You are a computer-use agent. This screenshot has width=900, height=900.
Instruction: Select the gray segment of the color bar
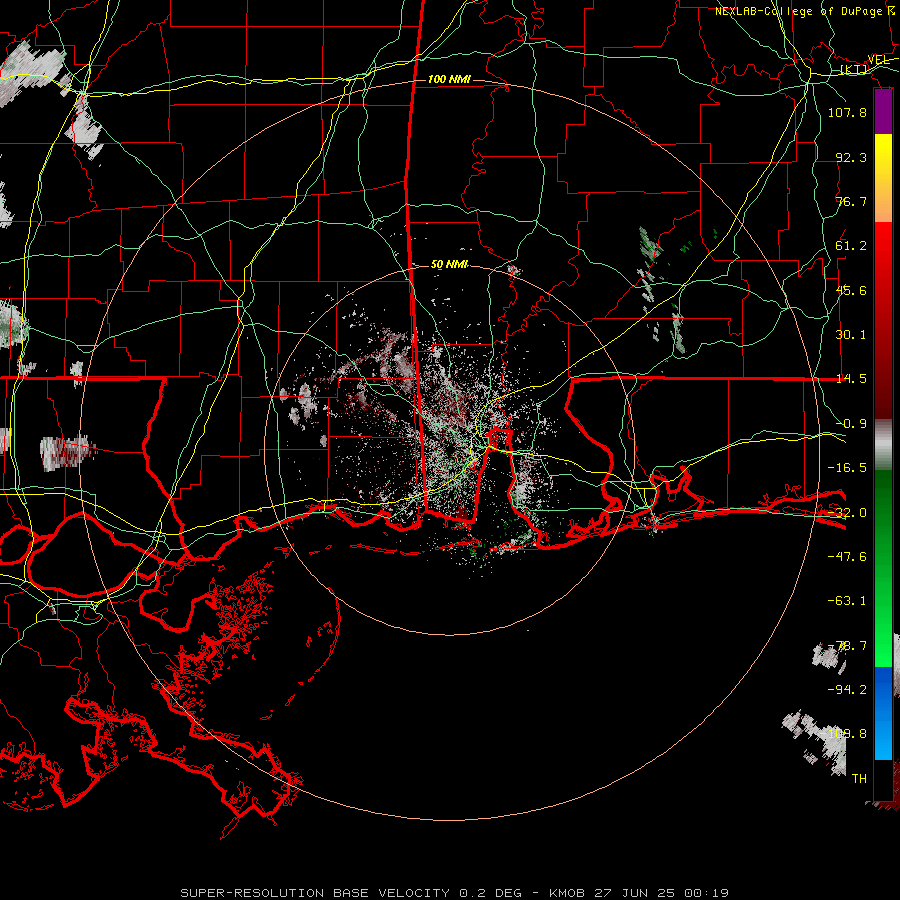[883, 444]
